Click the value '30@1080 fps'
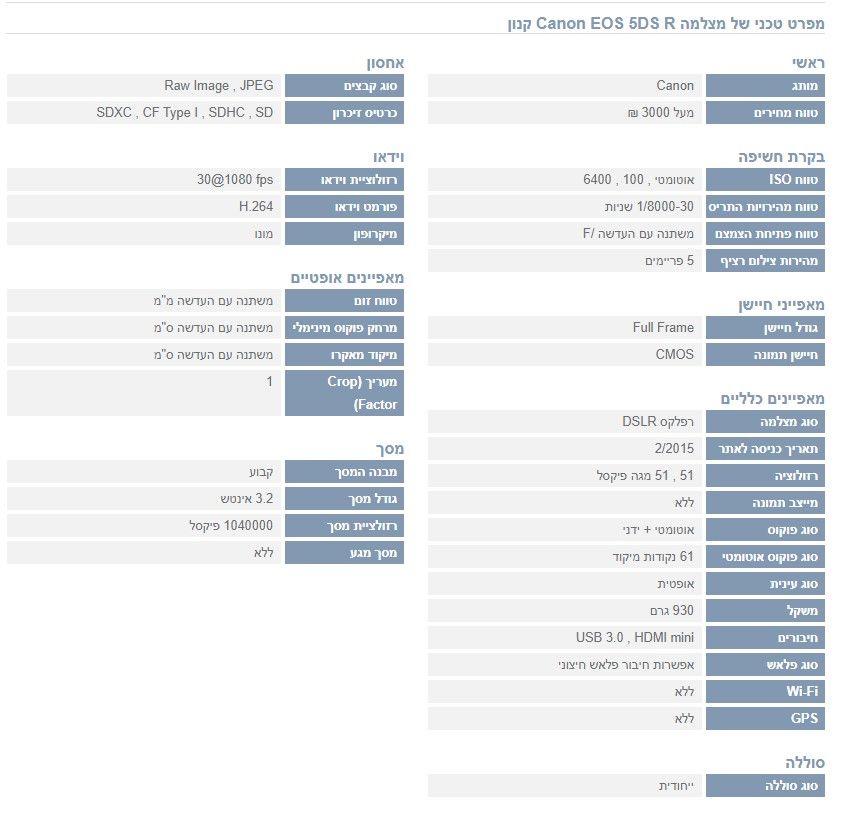Screen dimensions: 846x815 tap(235, 180)
